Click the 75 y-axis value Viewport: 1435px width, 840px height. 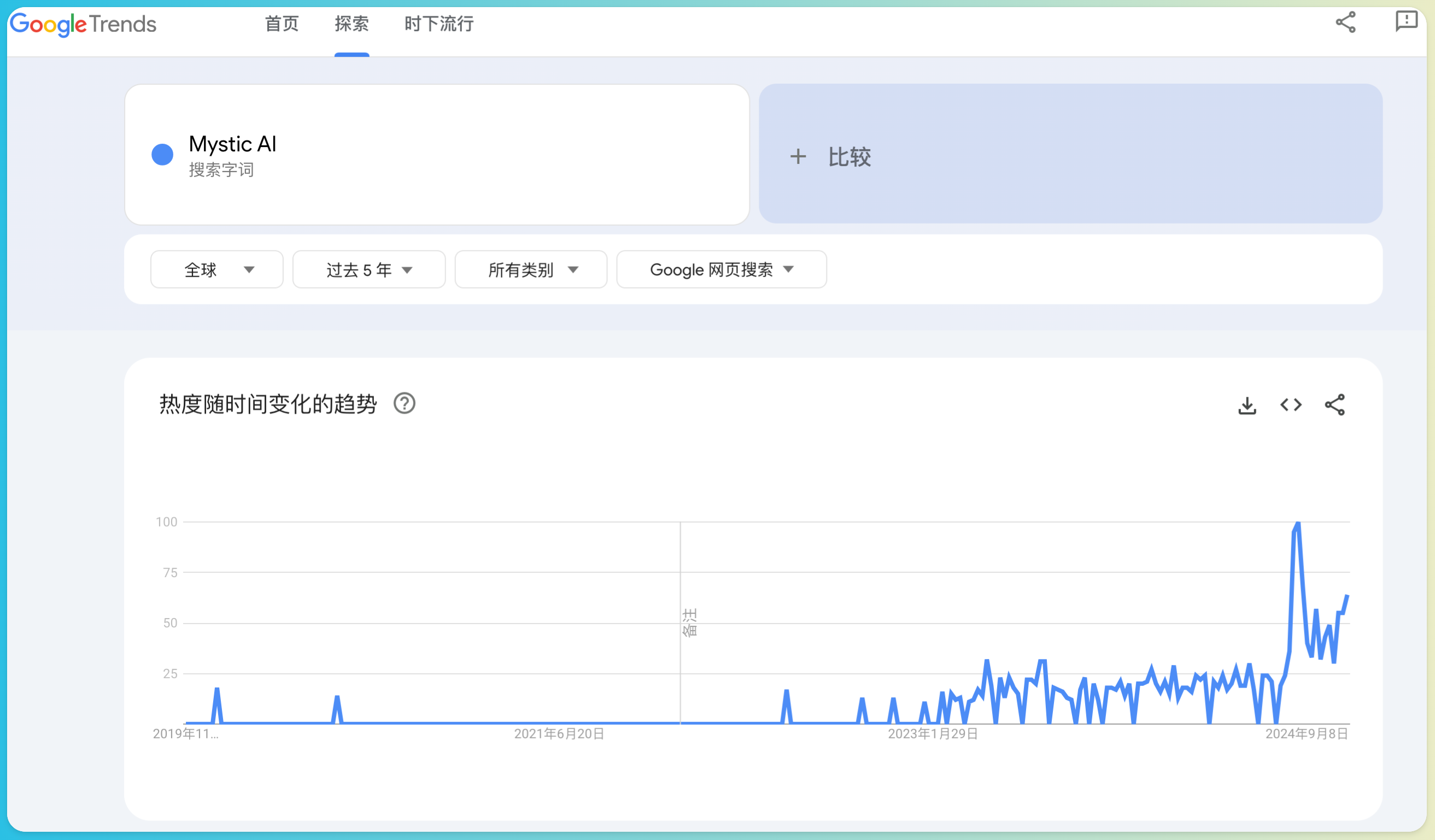pos(170,573)
